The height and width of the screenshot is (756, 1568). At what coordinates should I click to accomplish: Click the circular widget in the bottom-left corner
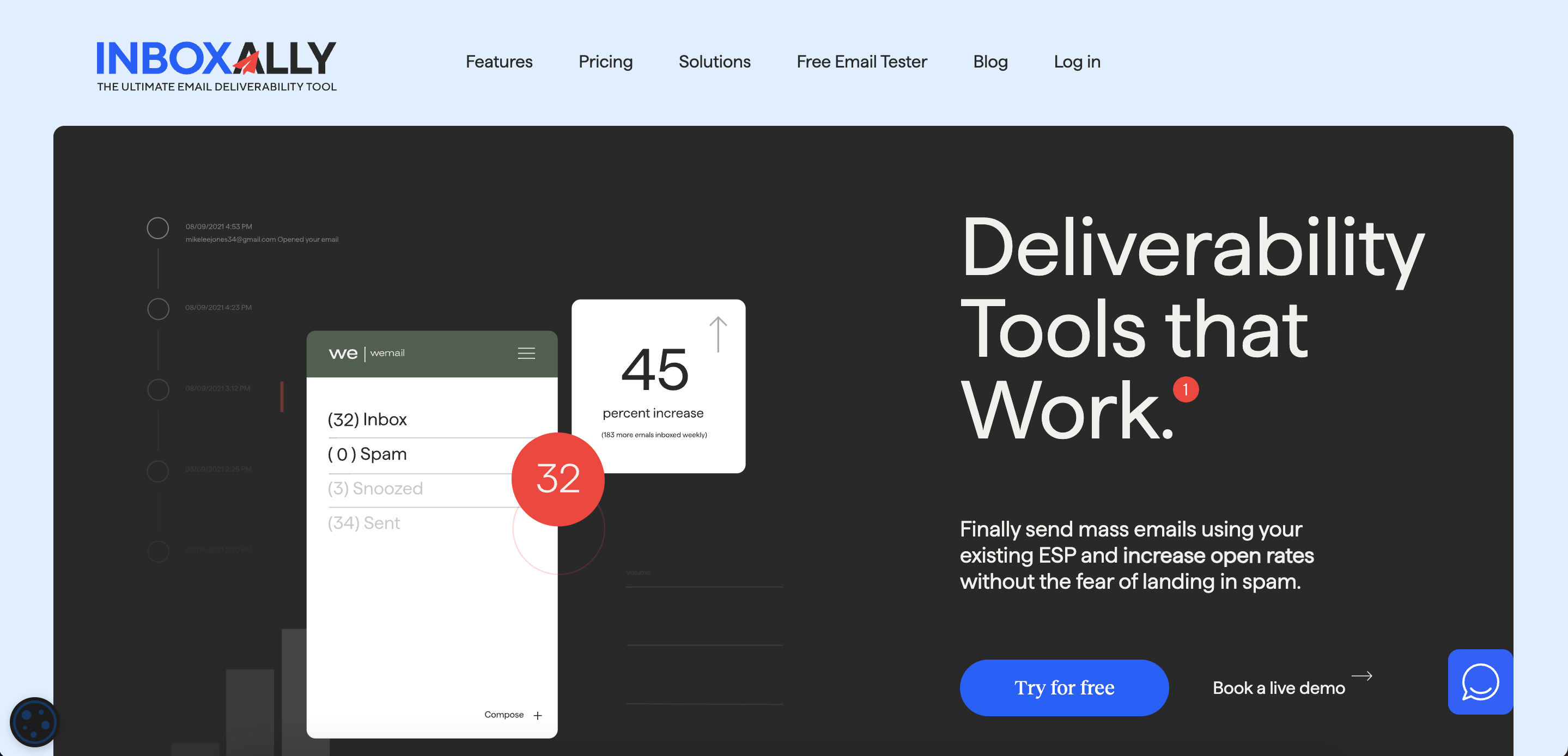point(35,723)
